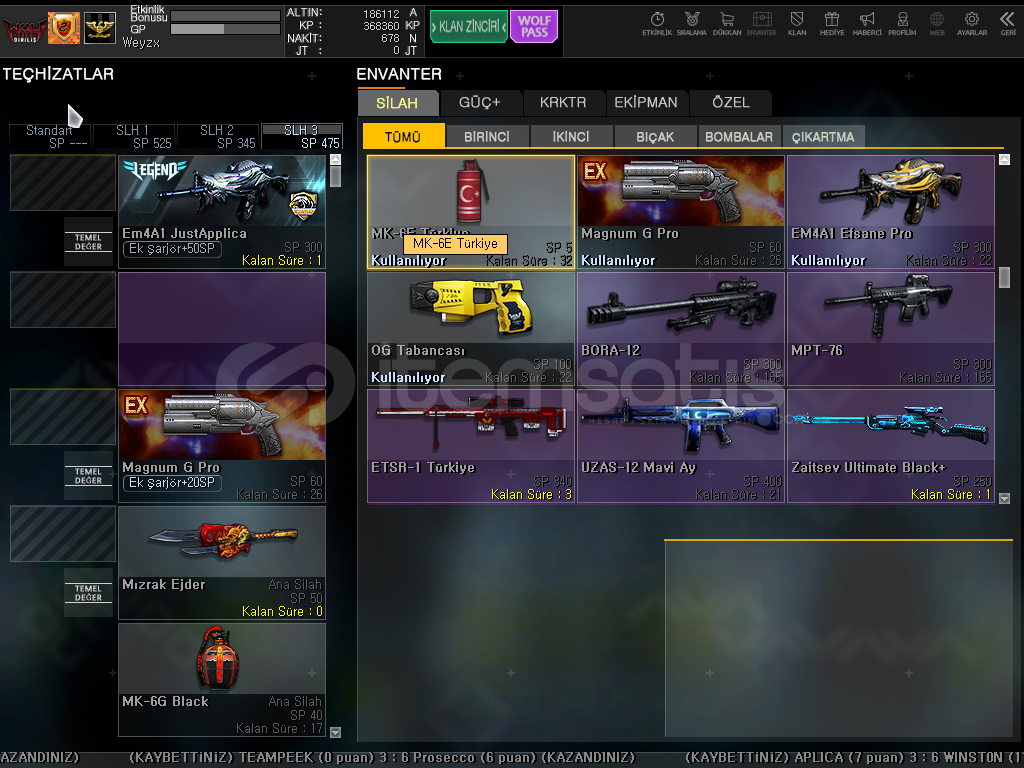Click Ek şarjör+50SP attachment label
The height and width of the screenshot is (768, 1024).
pos(172,249)
